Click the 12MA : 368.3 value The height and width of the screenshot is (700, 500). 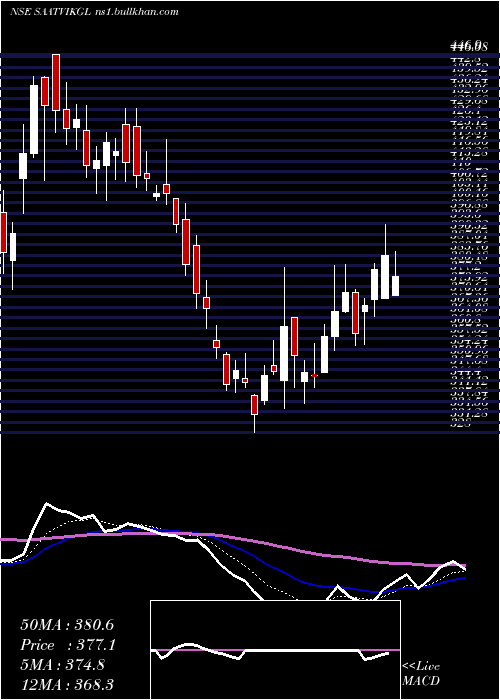(x=69, y=684)
